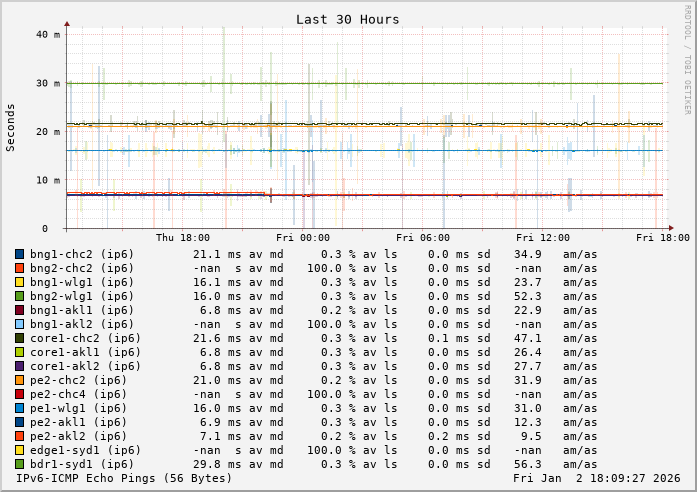This screenshot has height=492, width=697.
Task: Click the 'Last 30 Hours' graph title
Action: coord(347,19)
